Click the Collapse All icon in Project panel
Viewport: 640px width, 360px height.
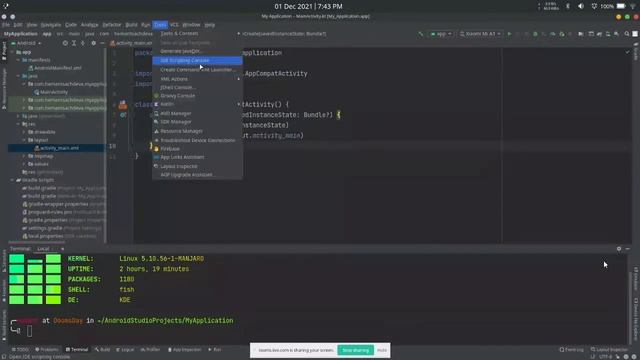pyautogui.click(x=83, y=43)
